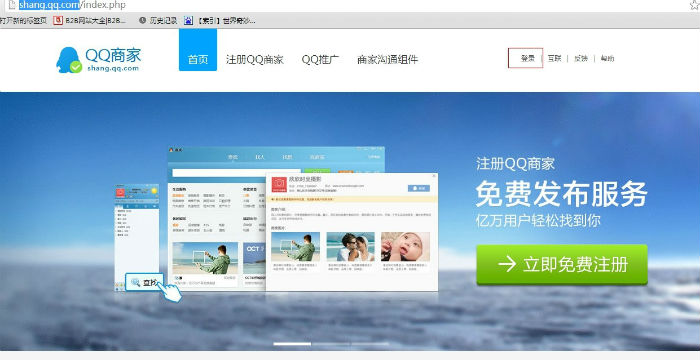Viewport: 700px width, 360px height.
Task: Switch to the third banner slide indicator
Action: 370,344
